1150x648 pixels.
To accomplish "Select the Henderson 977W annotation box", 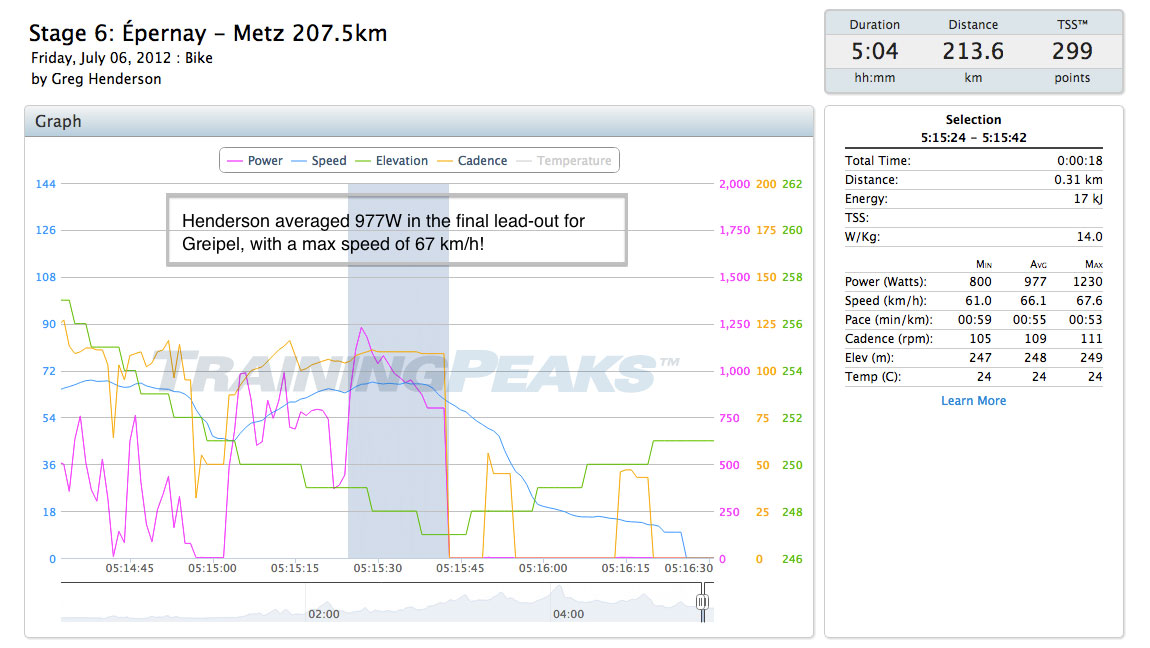I will 396,230.
